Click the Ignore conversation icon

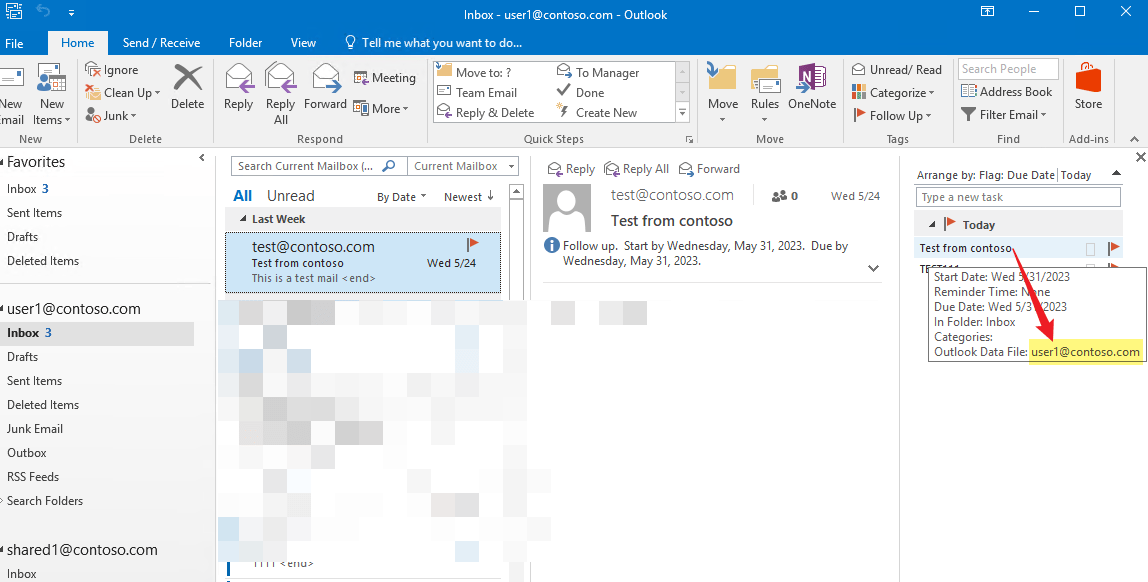coord(93,70)
